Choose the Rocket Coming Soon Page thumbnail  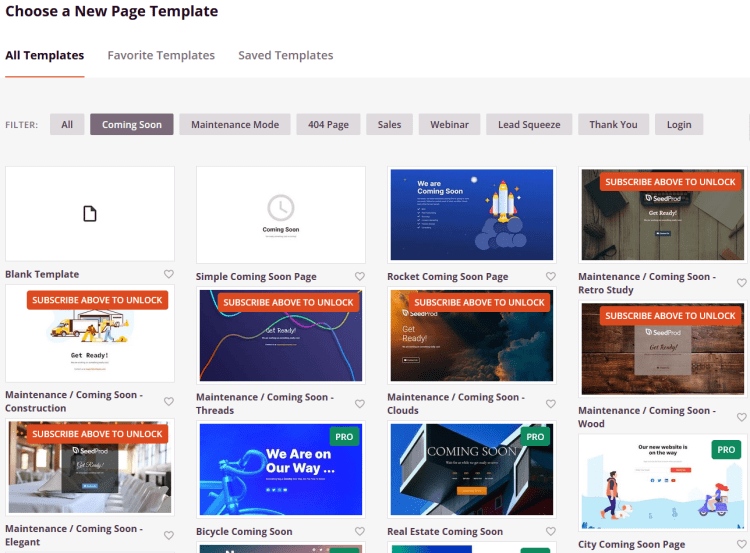pos(472,215)
